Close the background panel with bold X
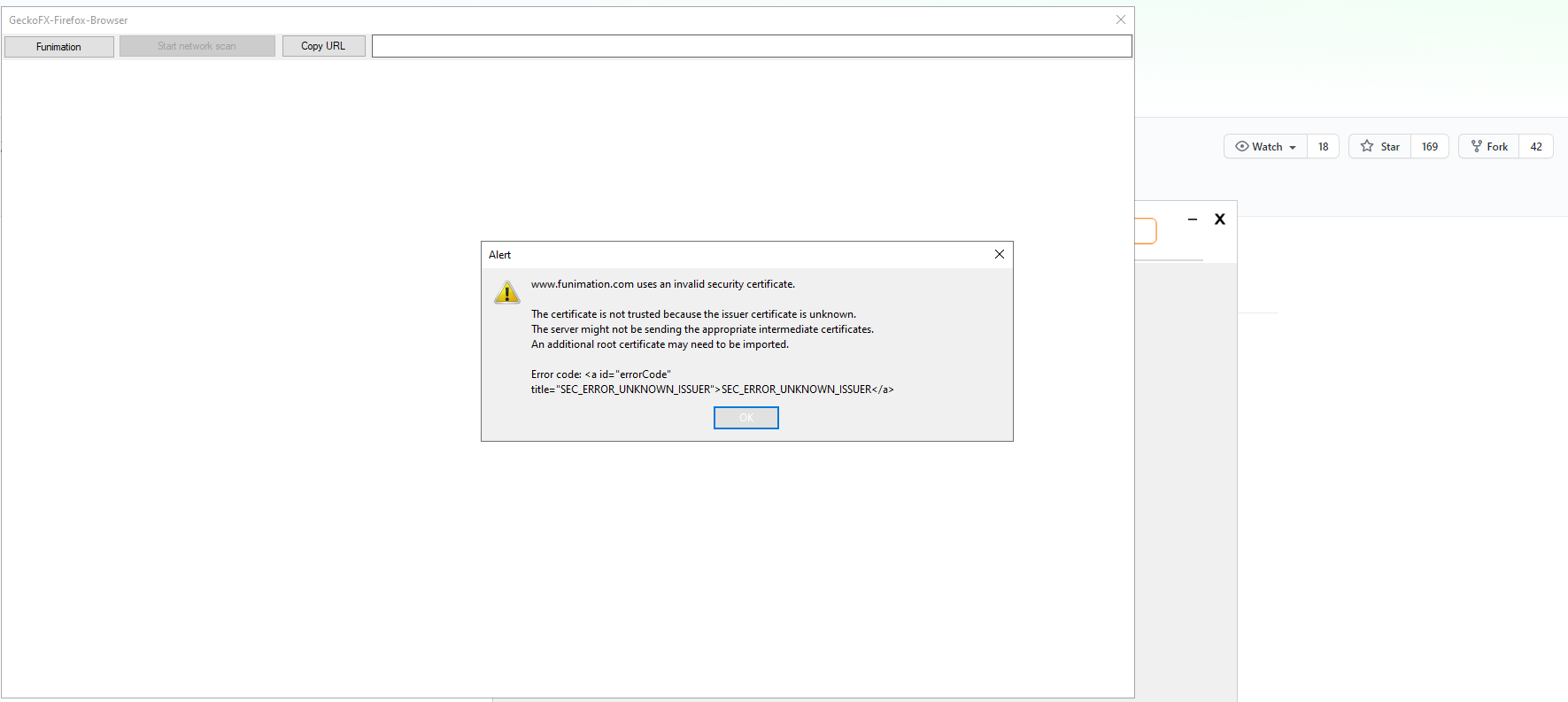 coord(1220,219)
